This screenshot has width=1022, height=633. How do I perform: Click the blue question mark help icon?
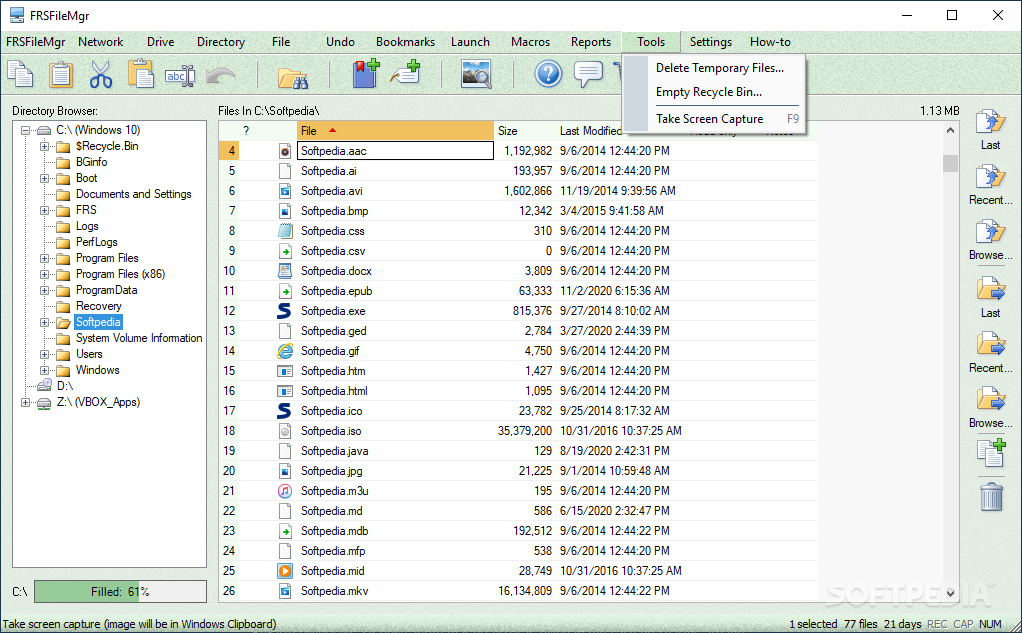tap(548, 74)
